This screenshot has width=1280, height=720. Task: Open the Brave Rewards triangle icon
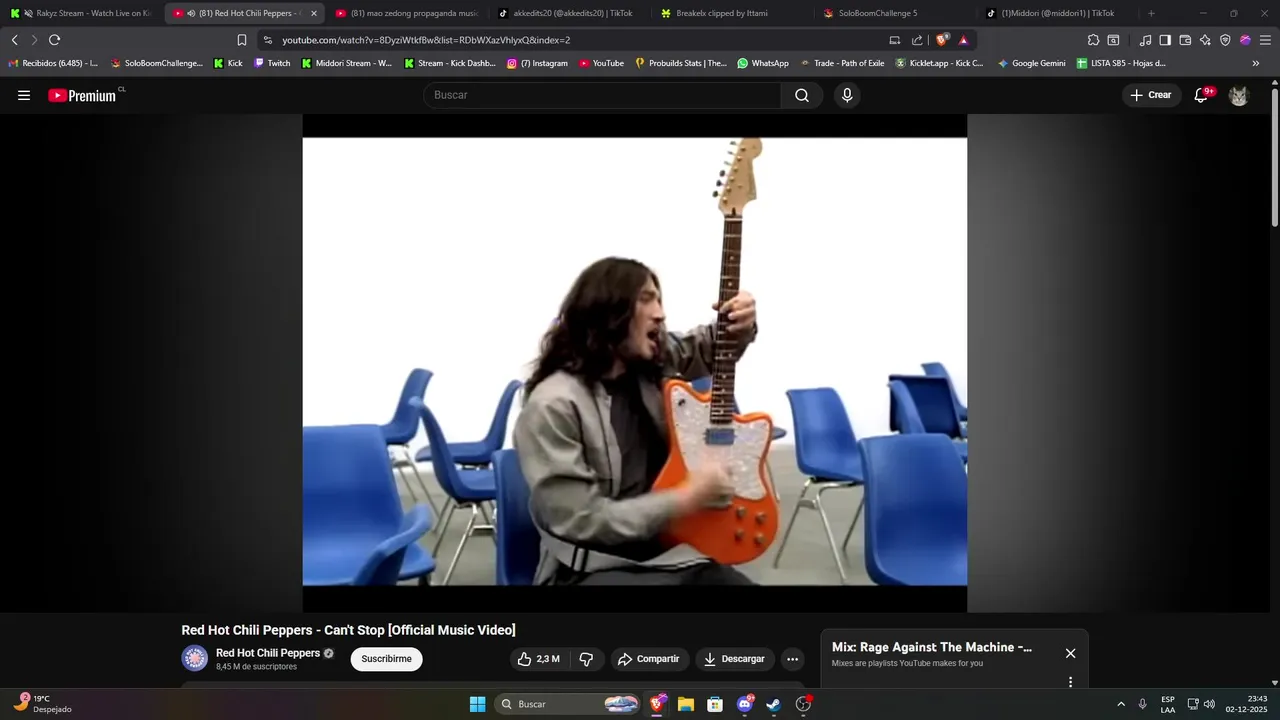tap(963, 40)
